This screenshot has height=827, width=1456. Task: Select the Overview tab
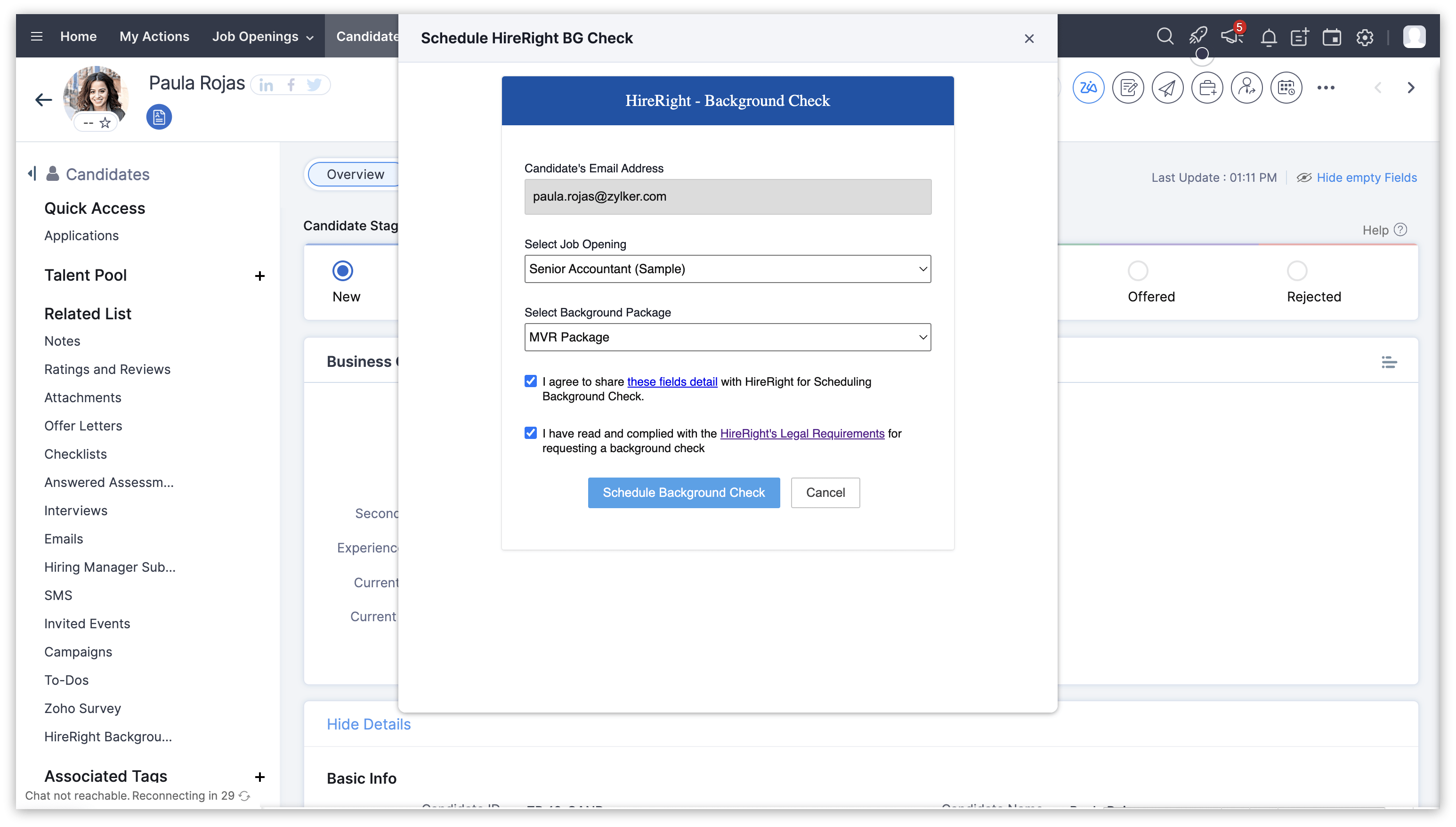point(355,174)
